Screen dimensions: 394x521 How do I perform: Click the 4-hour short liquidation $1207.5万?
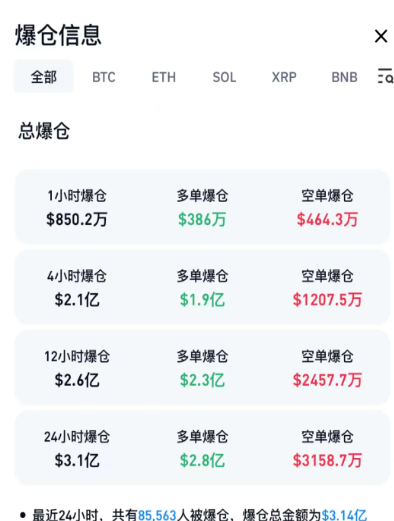327,300
